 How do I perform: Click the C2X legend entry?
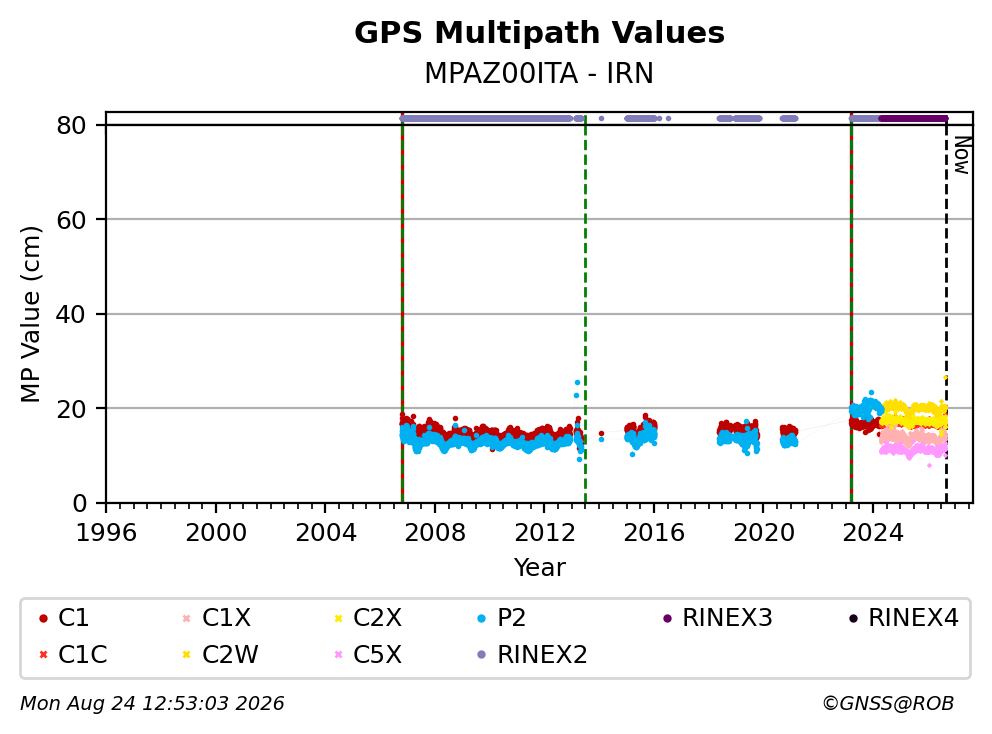point(367,618)
